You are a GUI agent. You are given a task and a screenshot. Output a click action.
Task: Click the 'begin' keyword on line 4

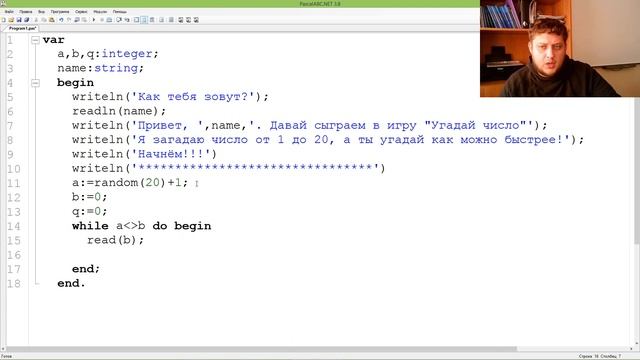(x=75, y=83)
